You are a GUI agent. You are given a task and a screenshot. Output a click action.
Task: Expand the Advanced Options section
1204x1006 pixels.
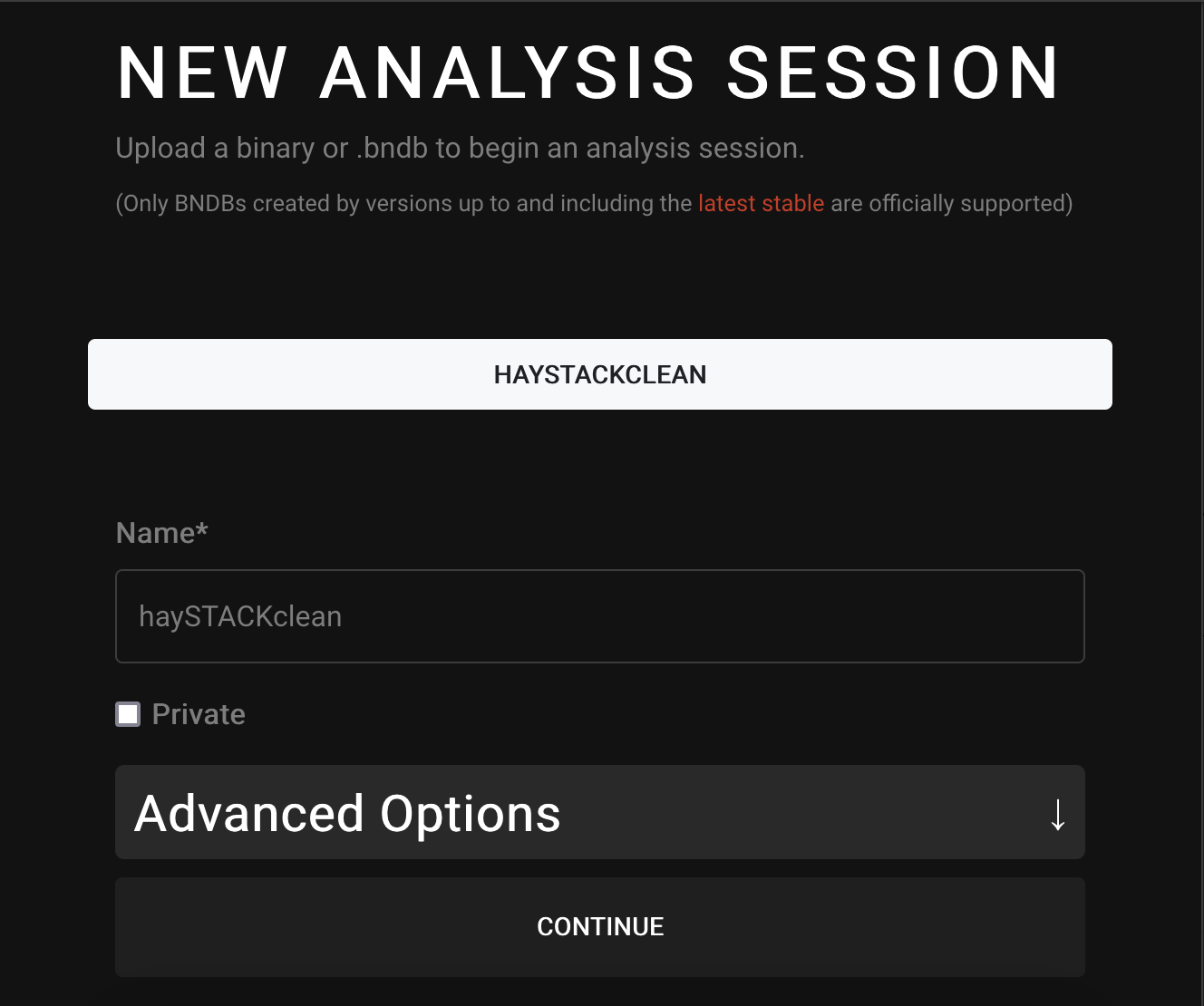pyautogui.click(x=599, y=812)
